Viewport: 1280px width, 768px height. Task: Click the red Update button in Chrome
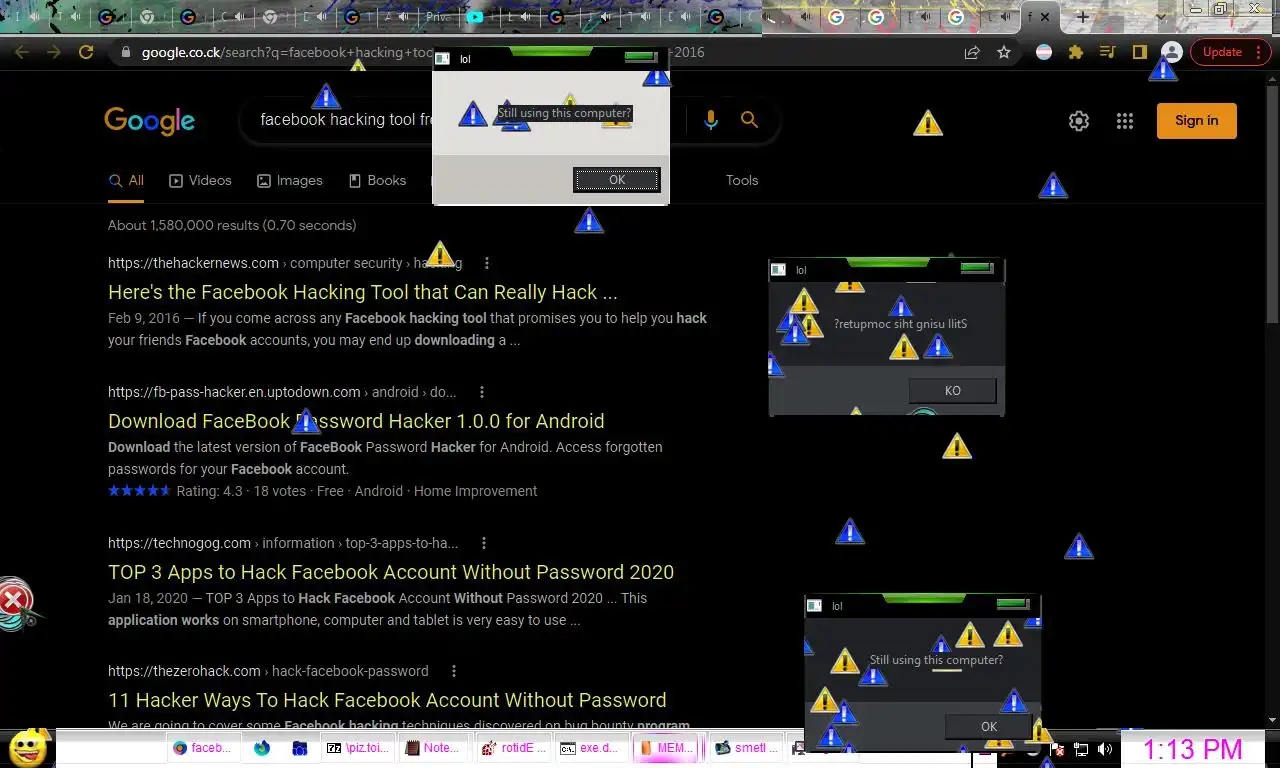click(1222, 52)
